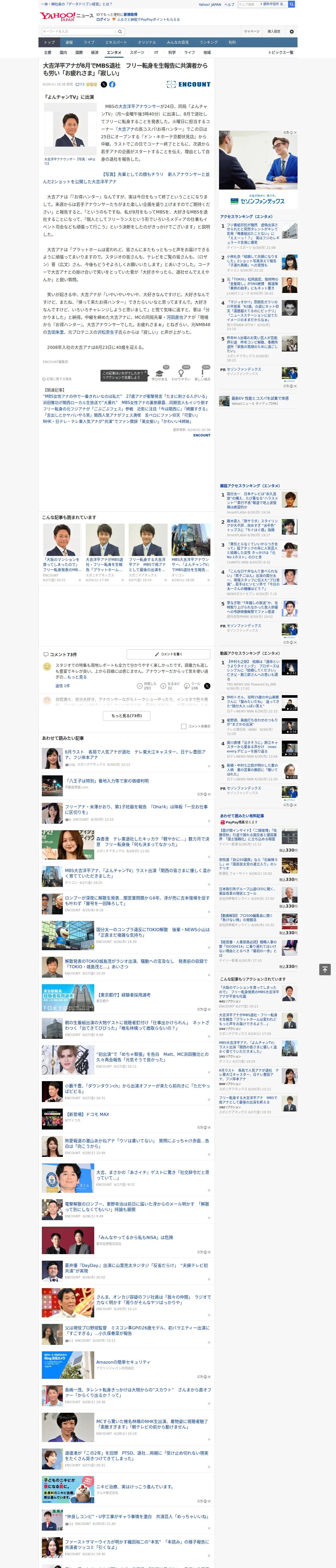Click 大阪のマンションを買ってしまったので thumbnail card
This screenshot has width=336, height=1568.
62,553
